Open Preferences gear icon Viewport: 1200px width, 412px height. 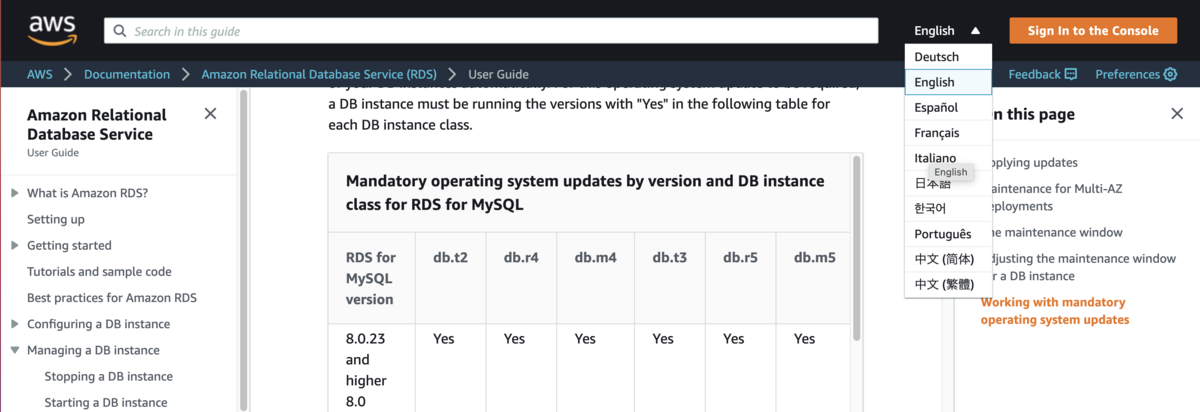tap(1170, 74)
